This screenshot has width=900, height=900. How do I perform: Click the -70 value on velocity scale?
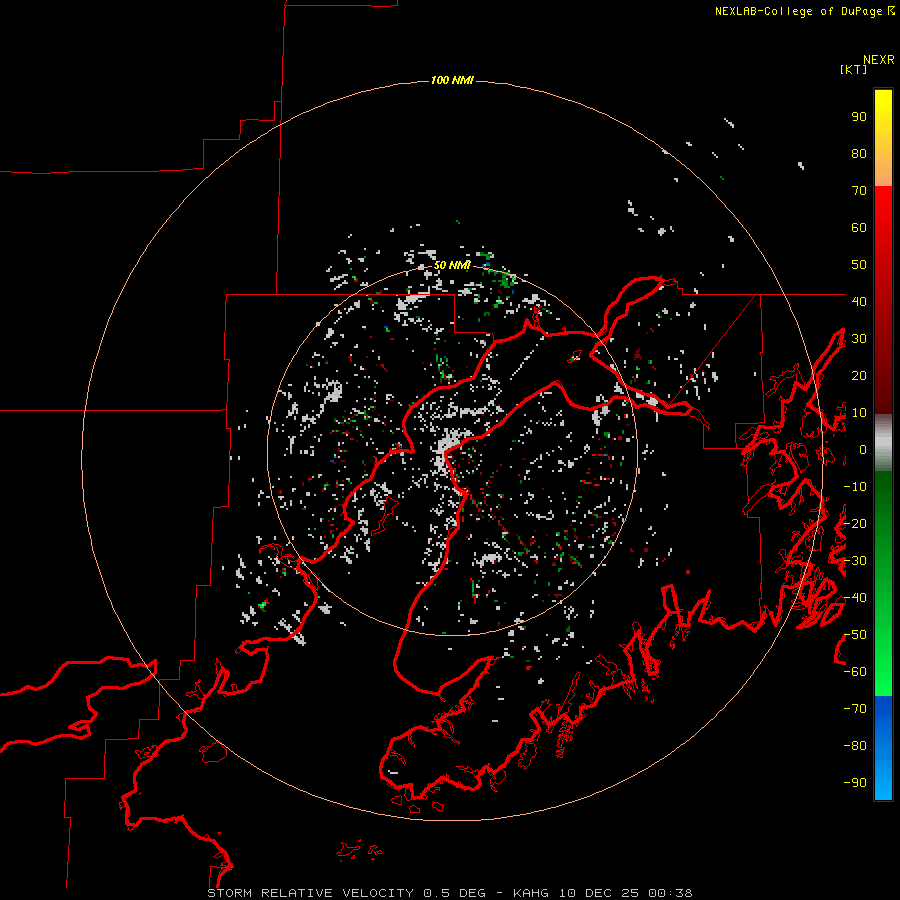pyautogui.click(x=855, y=709)
